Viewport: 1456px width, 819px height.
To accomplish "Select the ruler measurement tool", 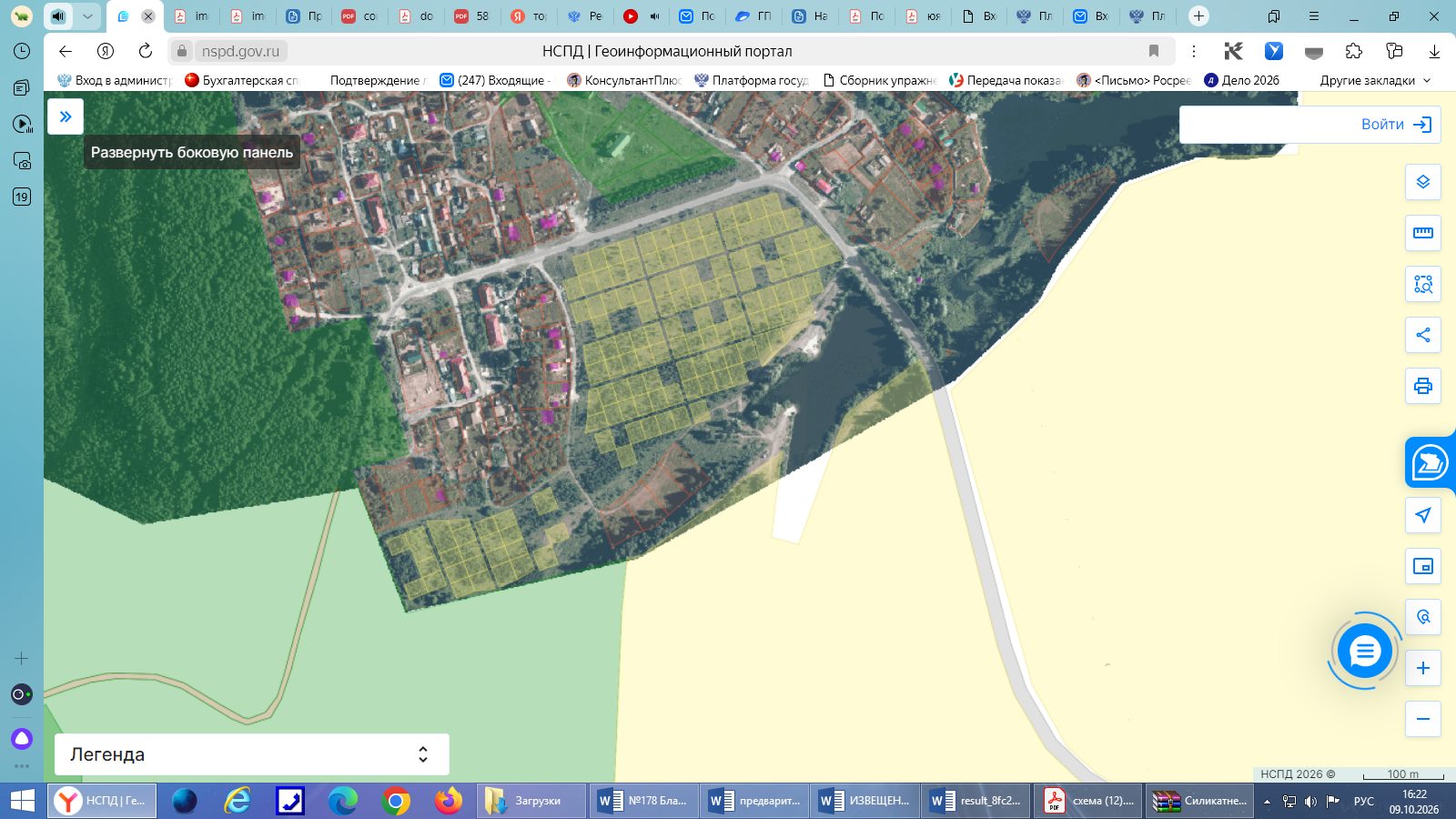I will point(1423,233).
